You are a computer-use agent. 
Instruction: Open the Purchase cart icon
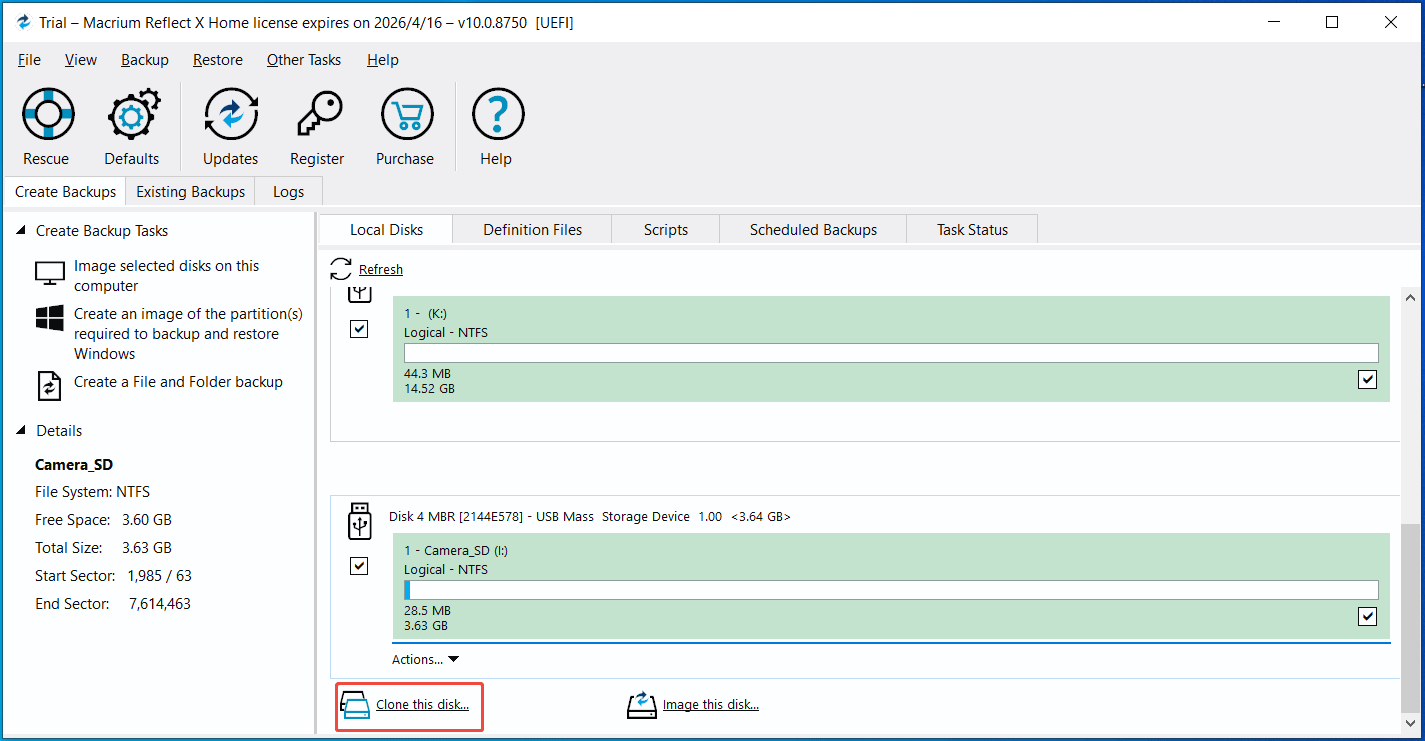406,114
